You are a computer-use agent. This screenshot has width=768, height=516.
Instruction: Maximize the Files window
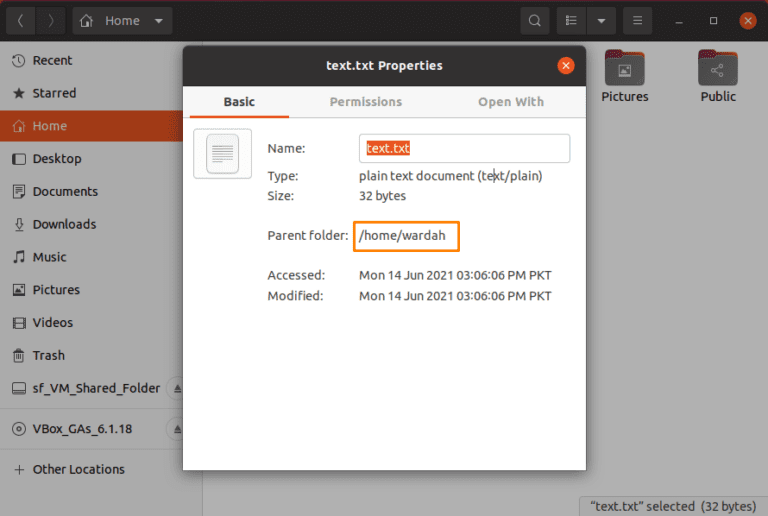[x=713, y=21]
